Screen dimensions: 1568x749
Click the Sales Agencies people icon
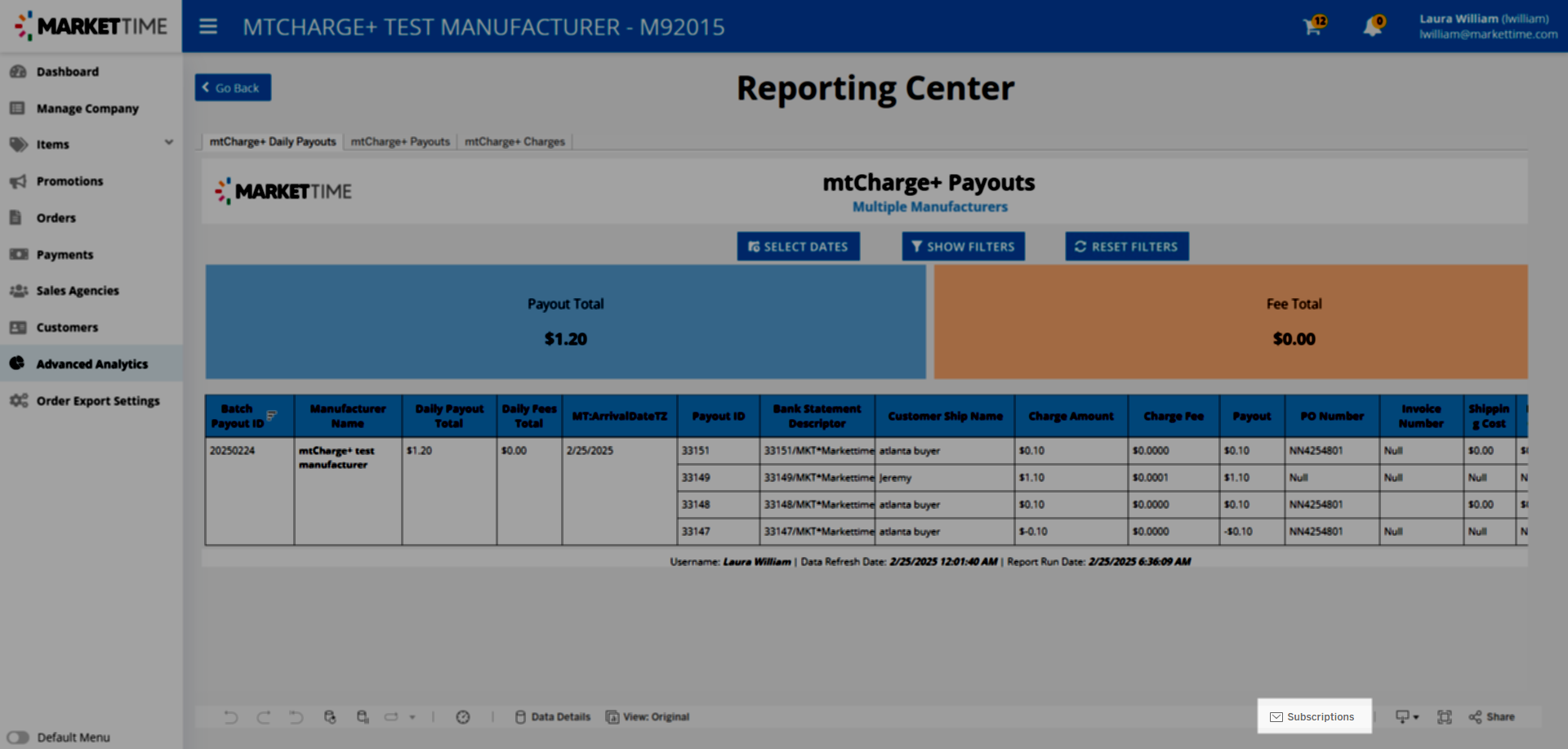click(18, 291)
